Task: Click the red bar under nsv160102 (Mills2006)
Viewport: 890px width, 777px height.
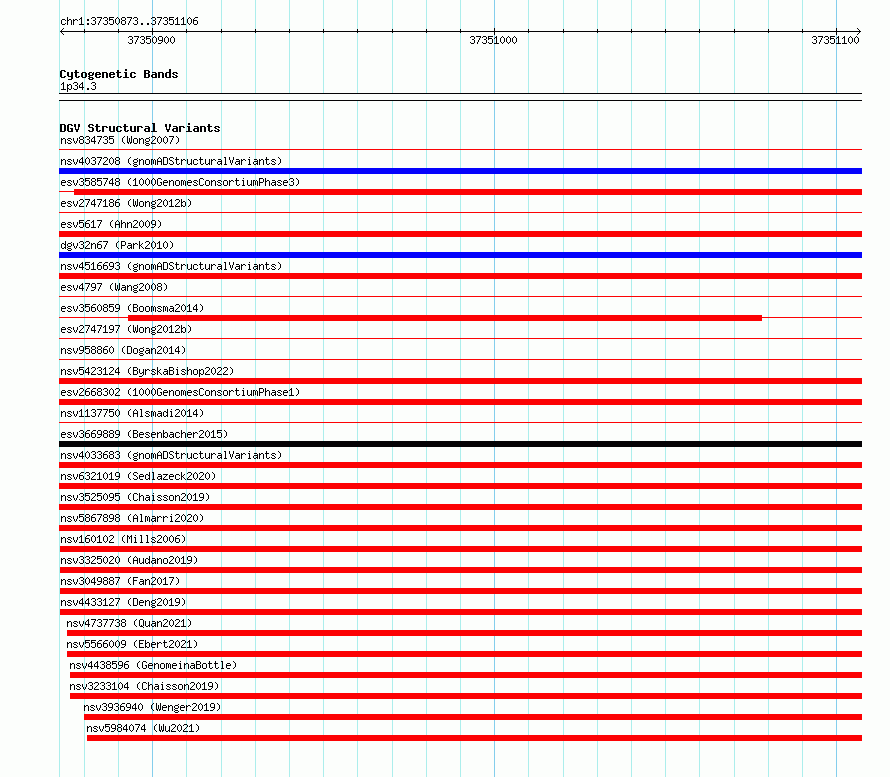Action: (460, 549)
